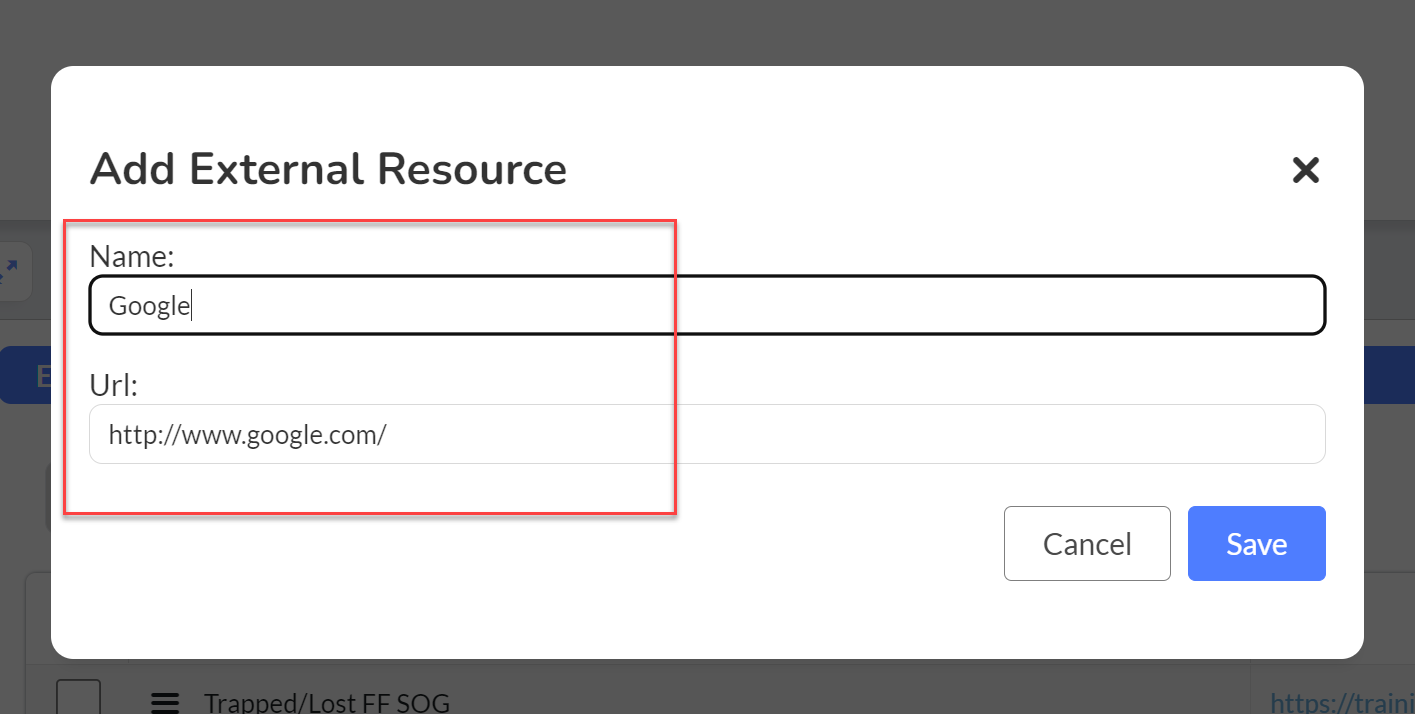Viewport: 1415px width, 714px height.
Task: Click the dimmed backdrop above the dialog
Action: (x=707, y=32)
